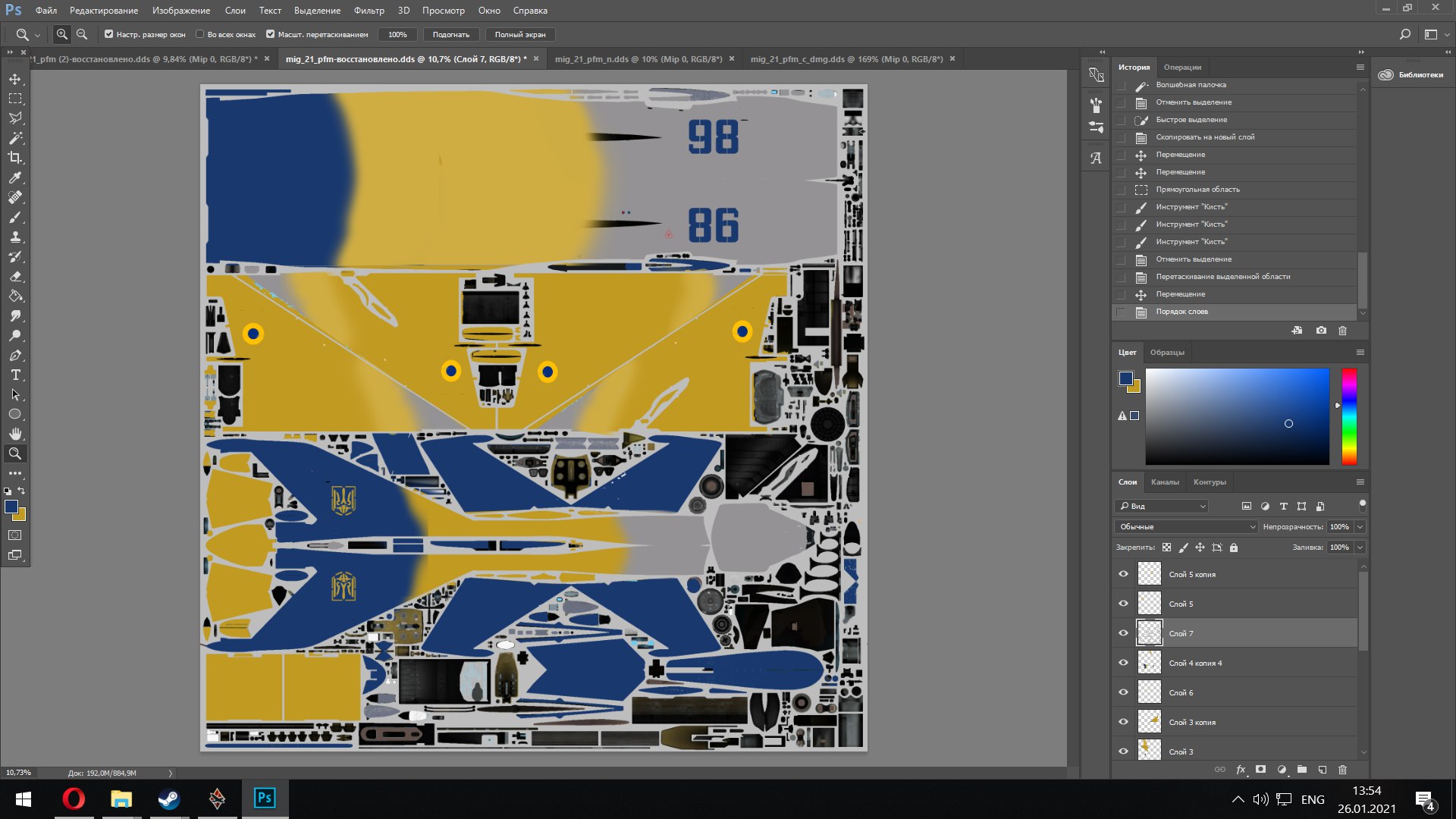Open the 'Изображение' menu
1456x819 pixels.
[181, 11]
